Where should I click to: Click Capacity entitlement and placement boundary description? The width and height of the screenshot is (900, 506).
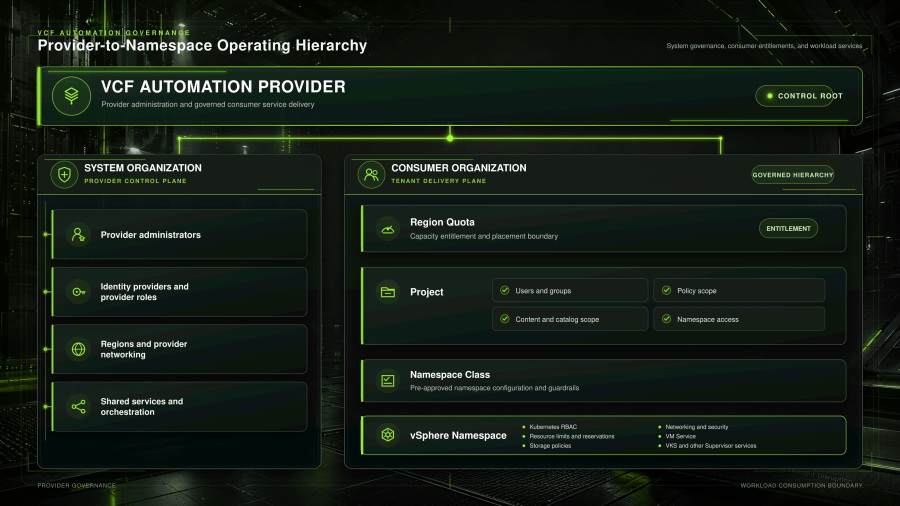coord(484,236)
